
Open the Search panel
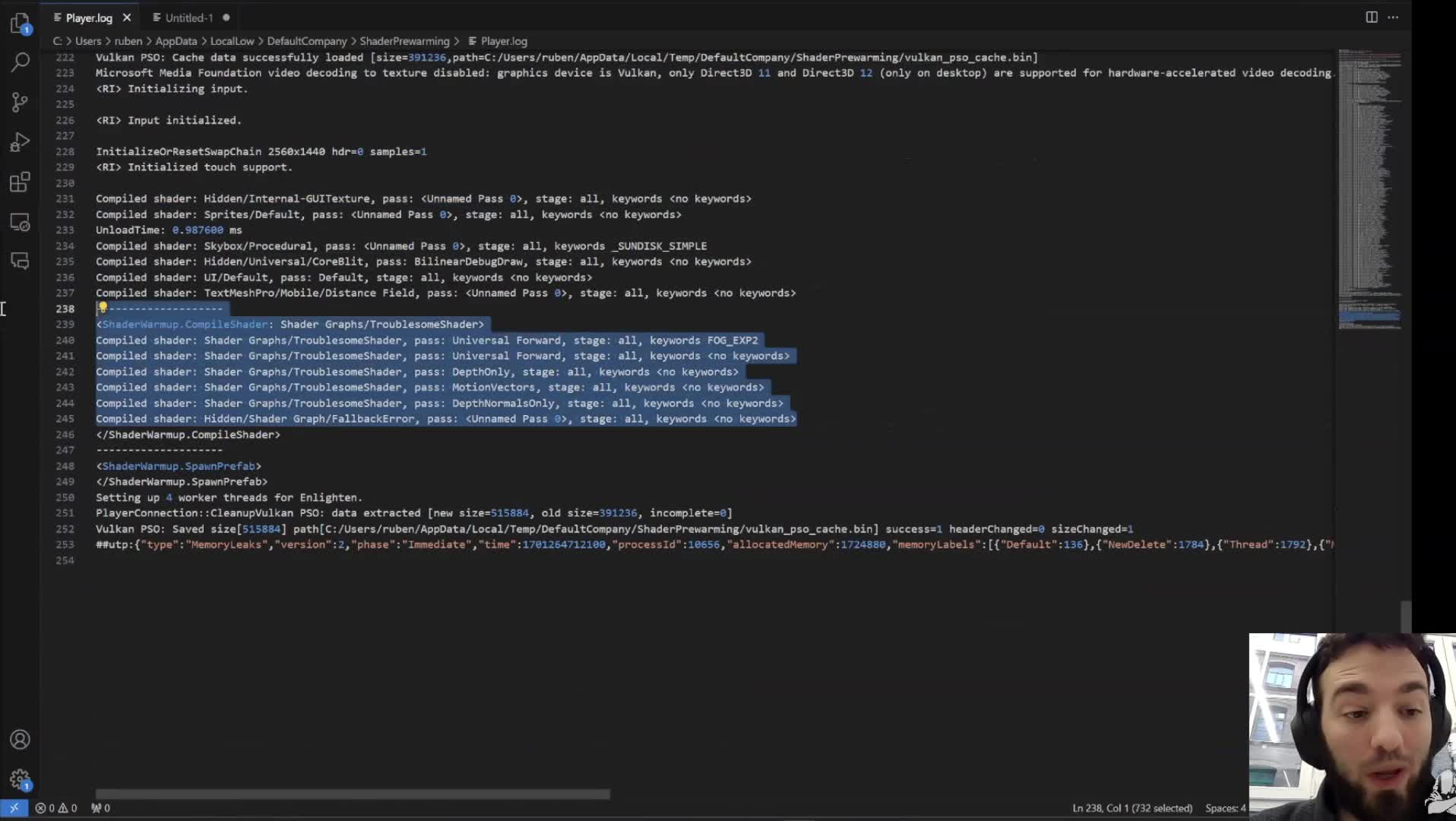19,63
